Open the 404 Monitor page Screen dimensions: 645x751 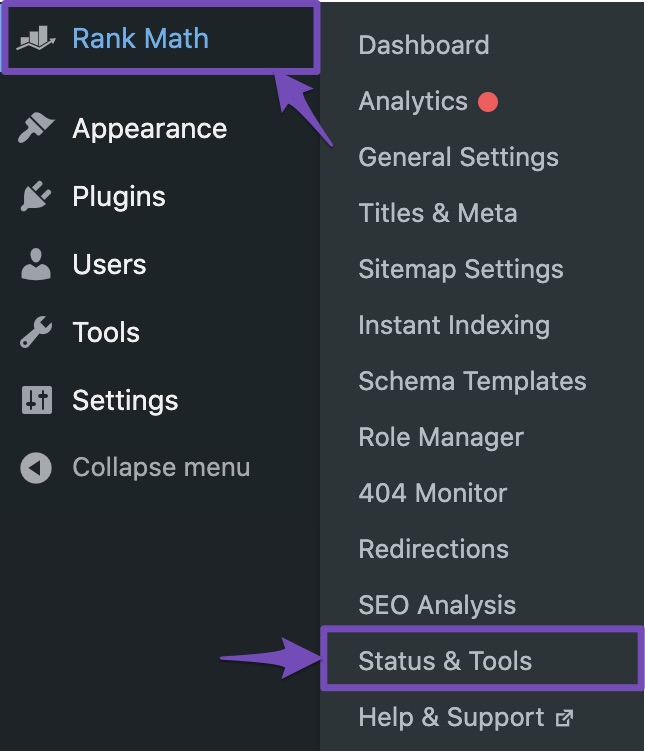432,493
